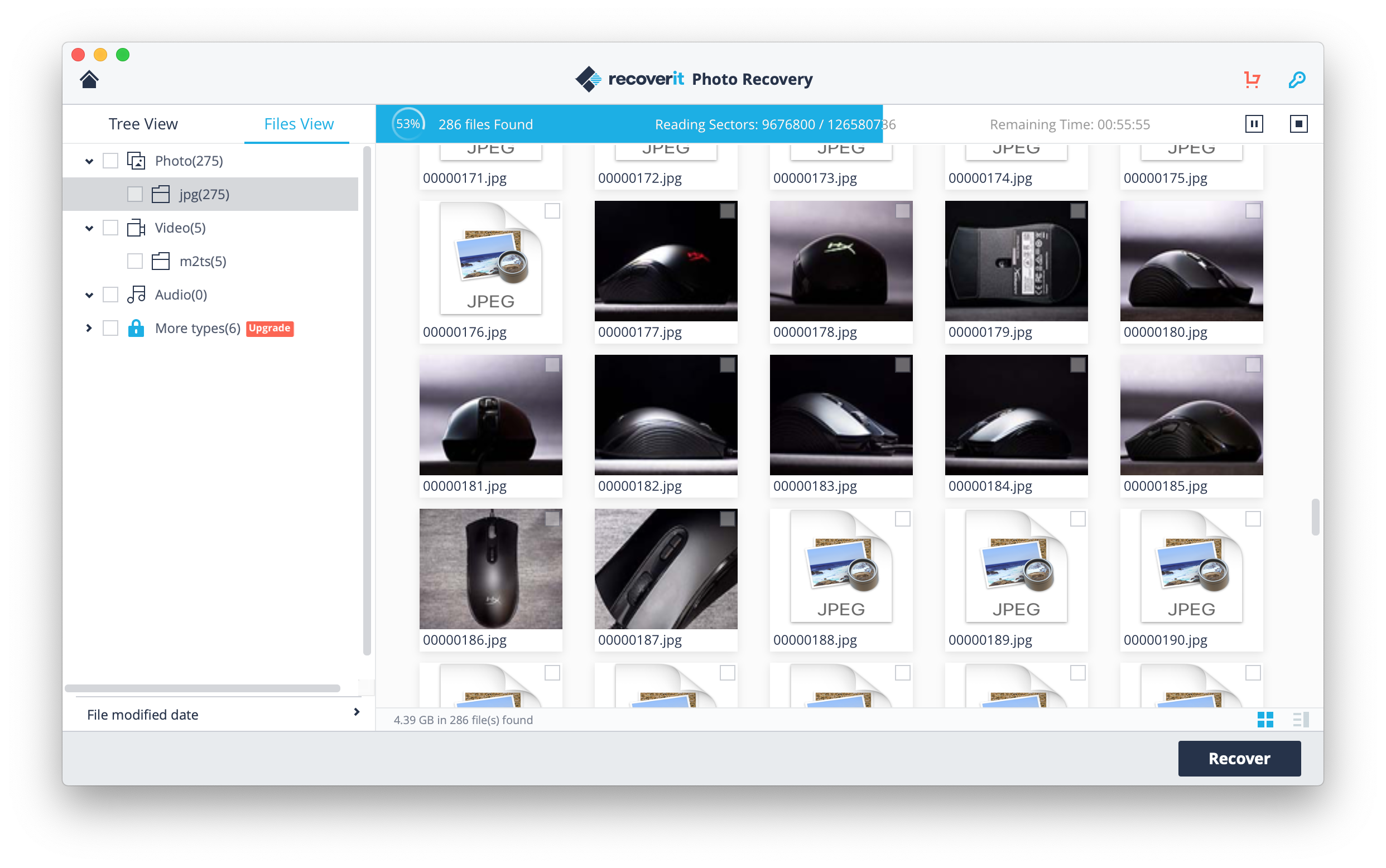Viewport: 1386px width, 868px height.
Task: Click the lock icon beside More types
Action: (x=136, y=328)
